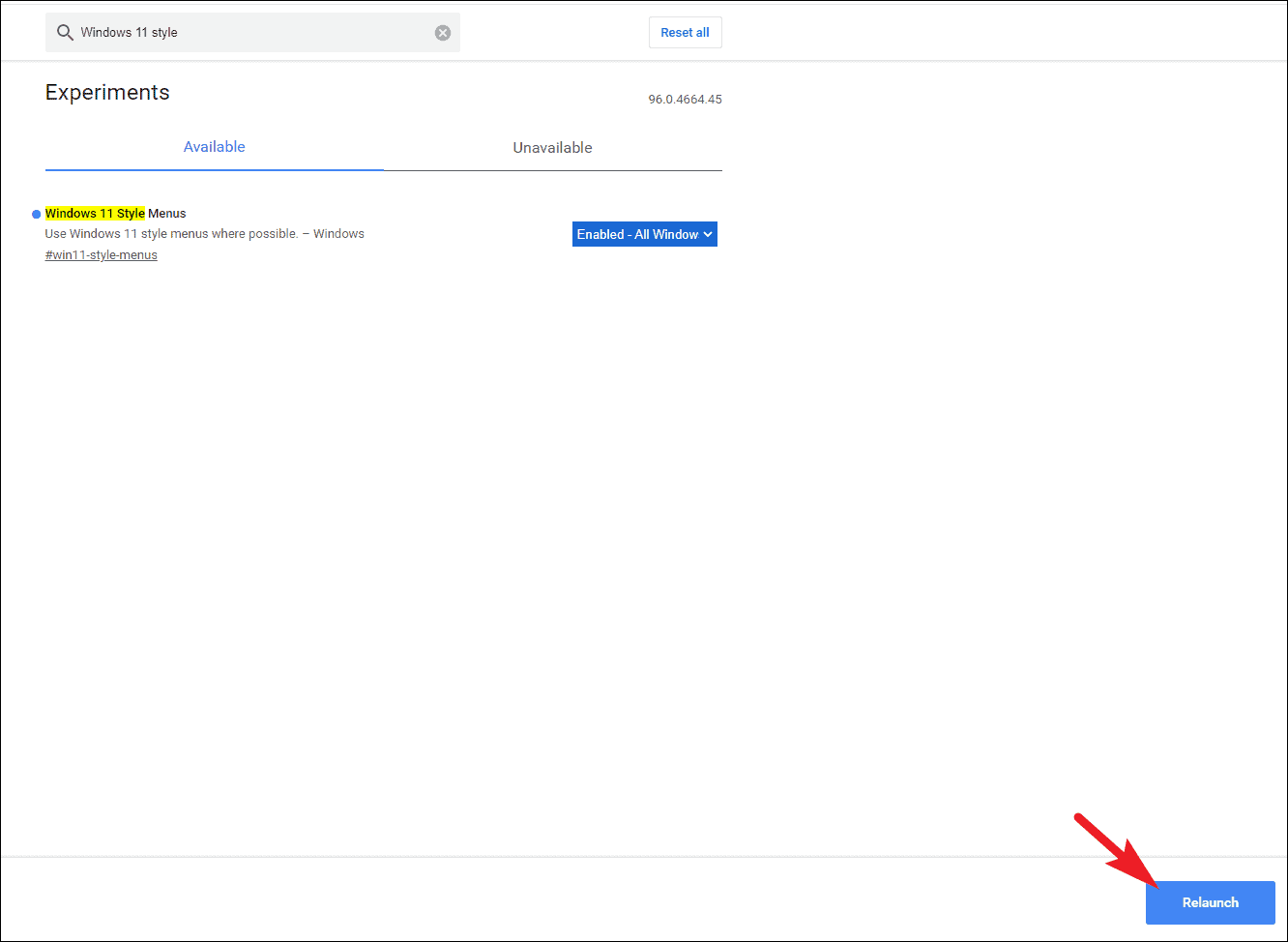The height and width of the screenshot is (942, 1288).
Task: Click the search magnifier icon
Action: (65, 33)
